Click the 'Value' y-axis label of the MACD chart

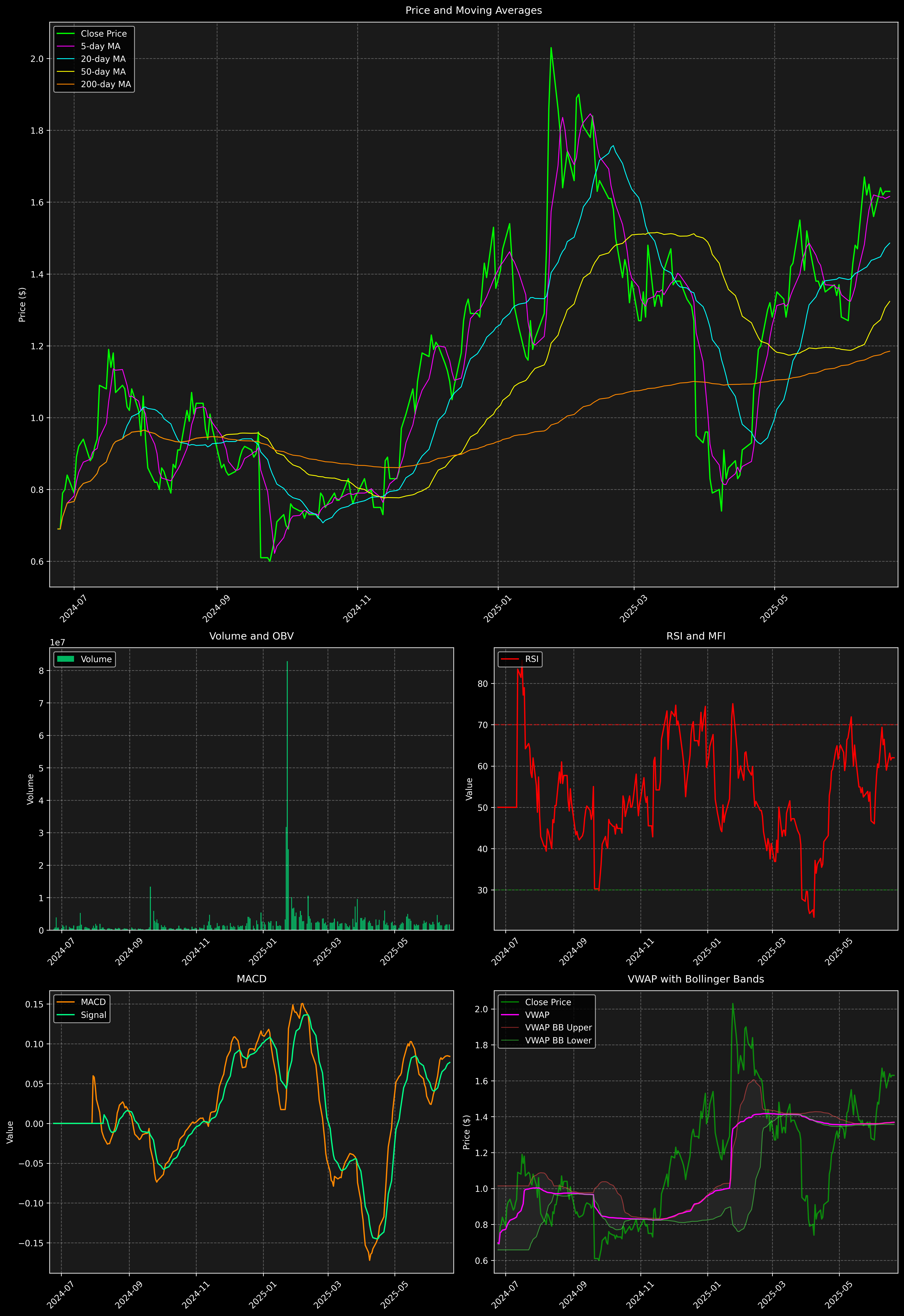coord(10,1132)
